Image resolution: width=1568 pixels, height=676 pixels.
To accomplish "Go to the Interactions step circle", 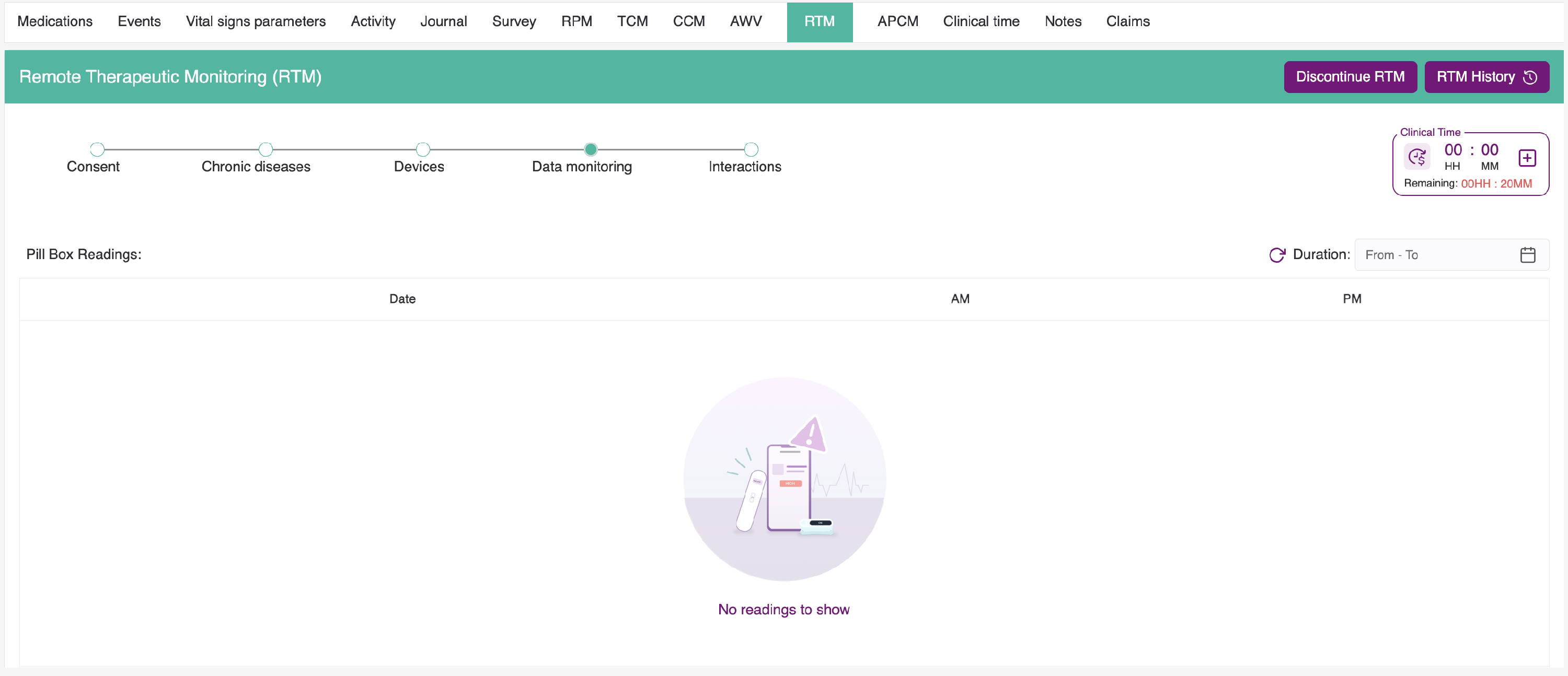I will coord(751,149).
